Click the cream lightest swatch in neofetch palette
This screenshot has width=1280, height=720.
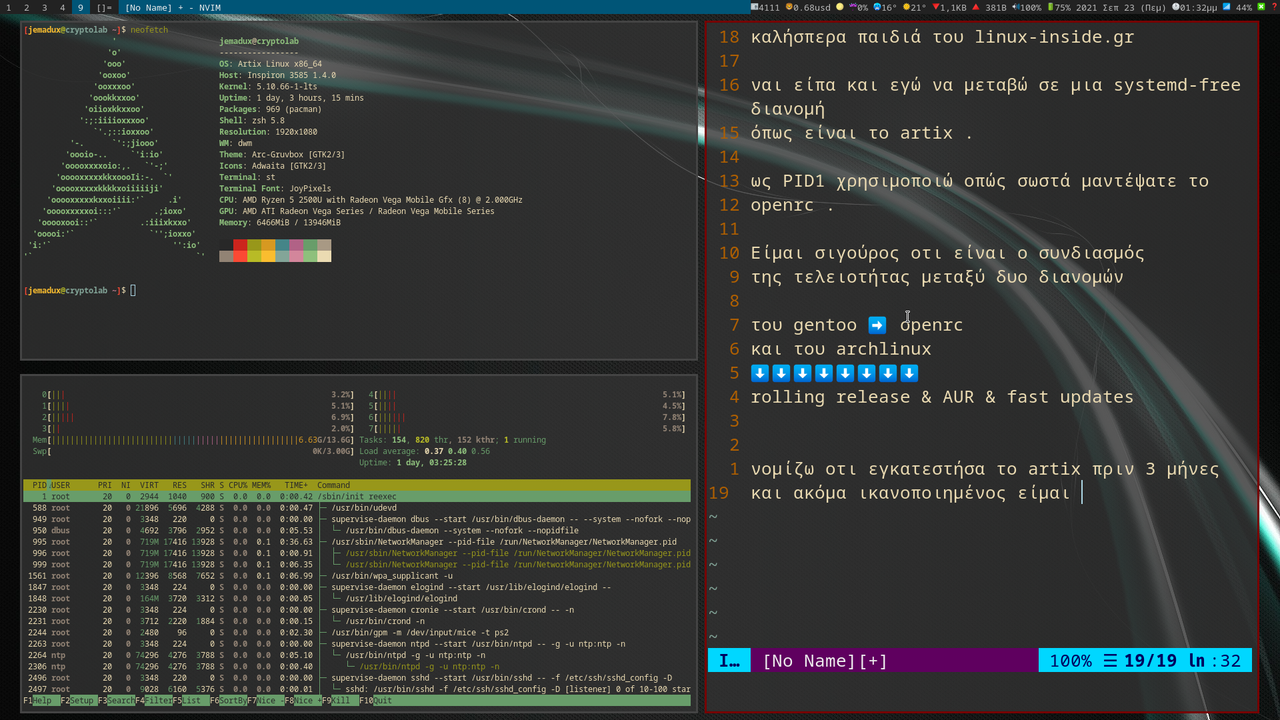[324, 256]
